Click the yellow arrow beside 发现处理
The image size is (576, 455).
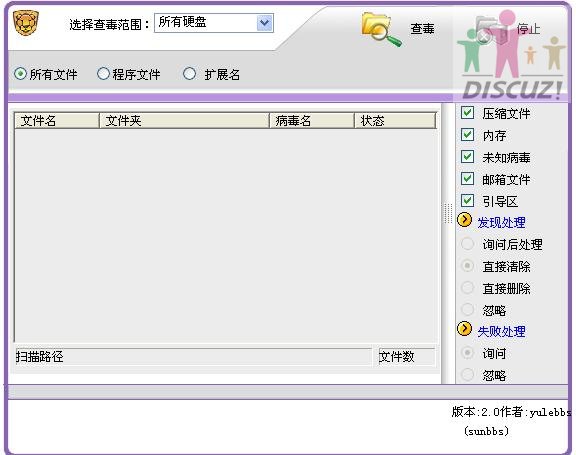tap(464, 220)
